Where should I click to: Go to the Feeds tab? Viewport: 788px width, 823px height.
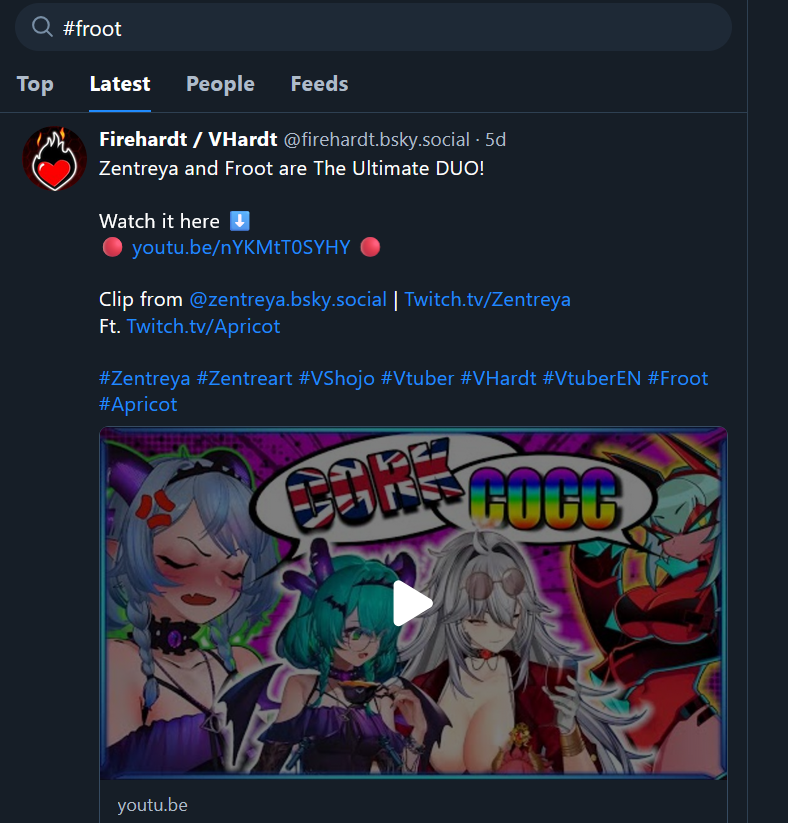[319, 84]
